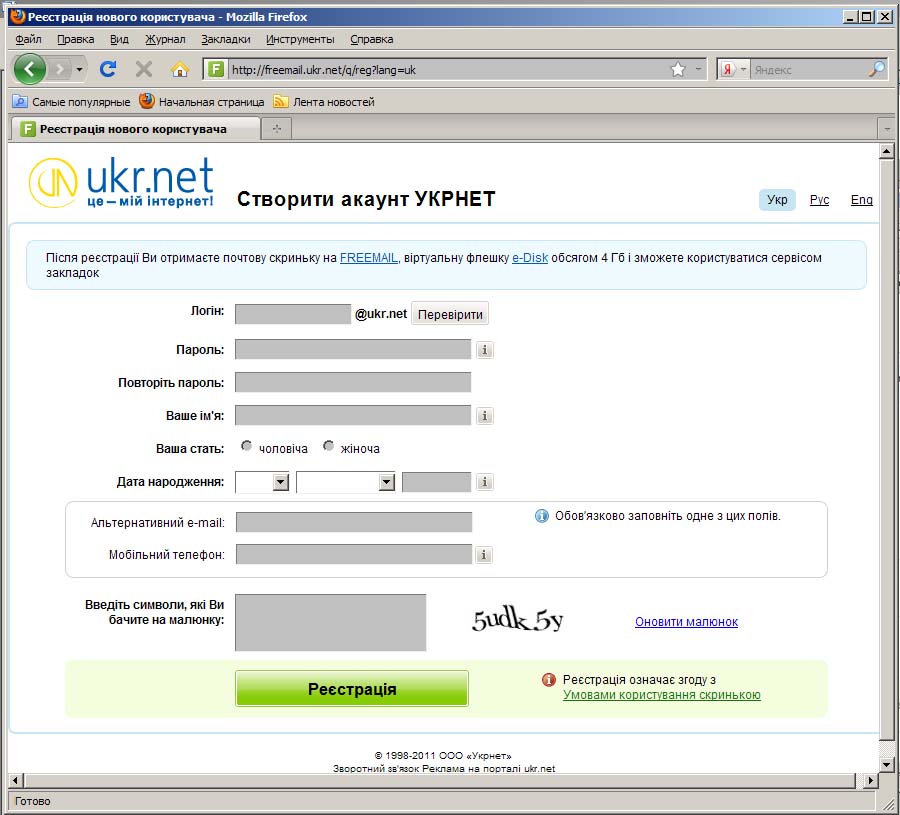
Task: Open the Правка menu
Action: pyautogui.click(x=75, y=39)
